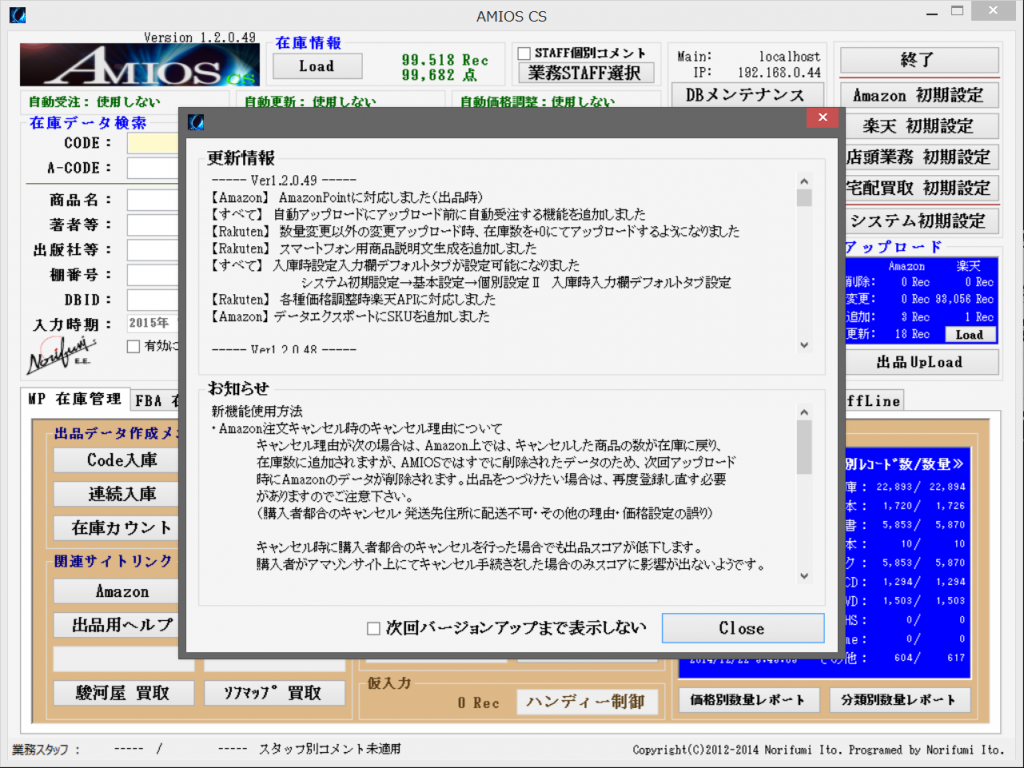Viewport: 1024px width, 768px height.
Task: Switch to the FBA tab
Action: coord(155,401)
